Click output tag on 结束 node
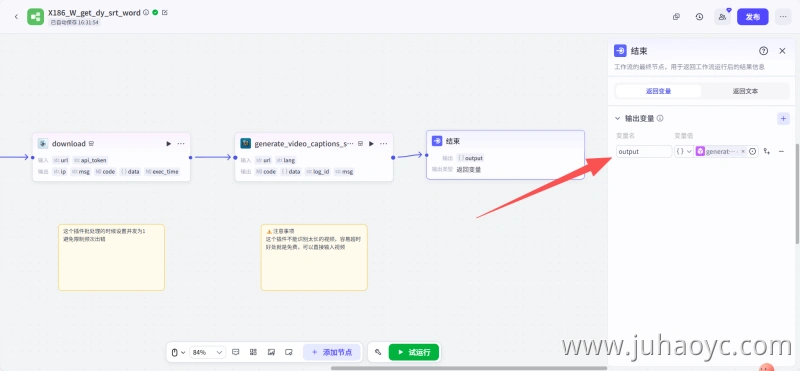 470,158
